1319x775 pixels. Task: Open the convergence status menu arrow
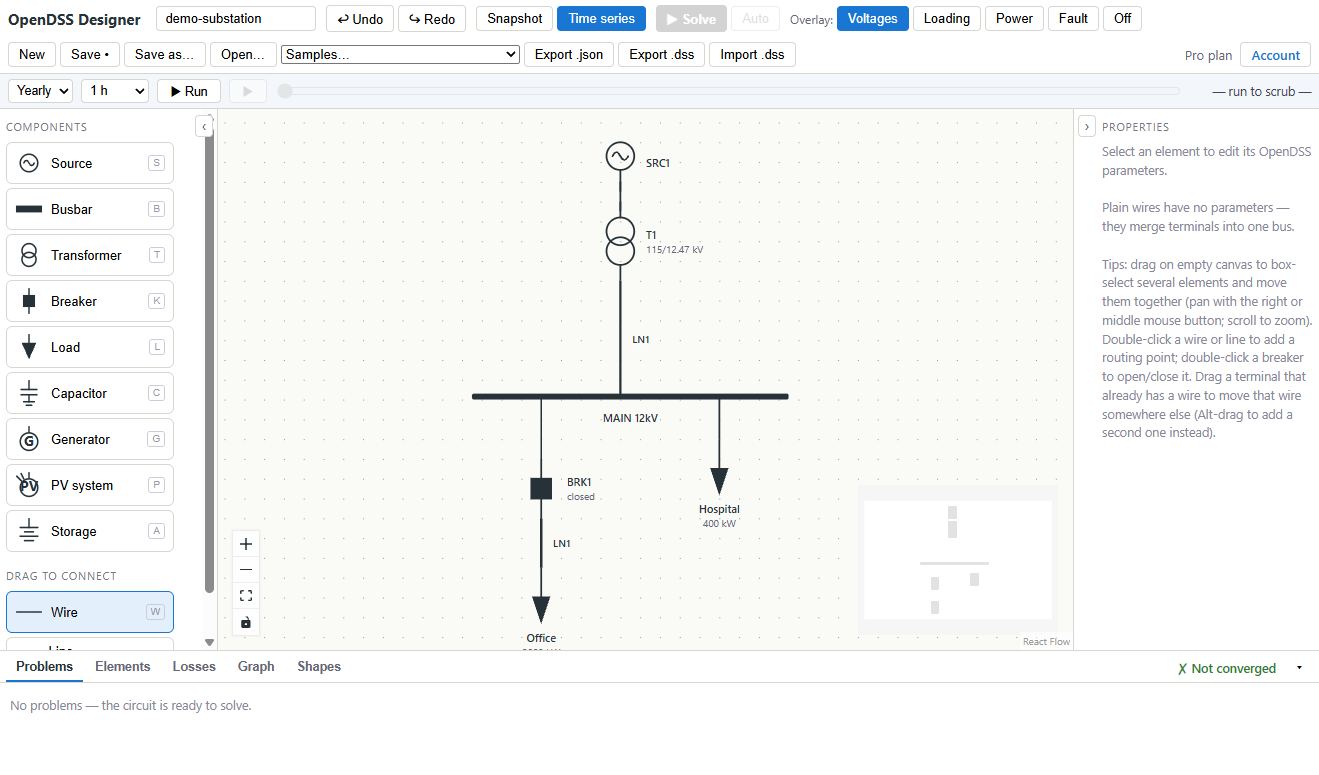1299,668
